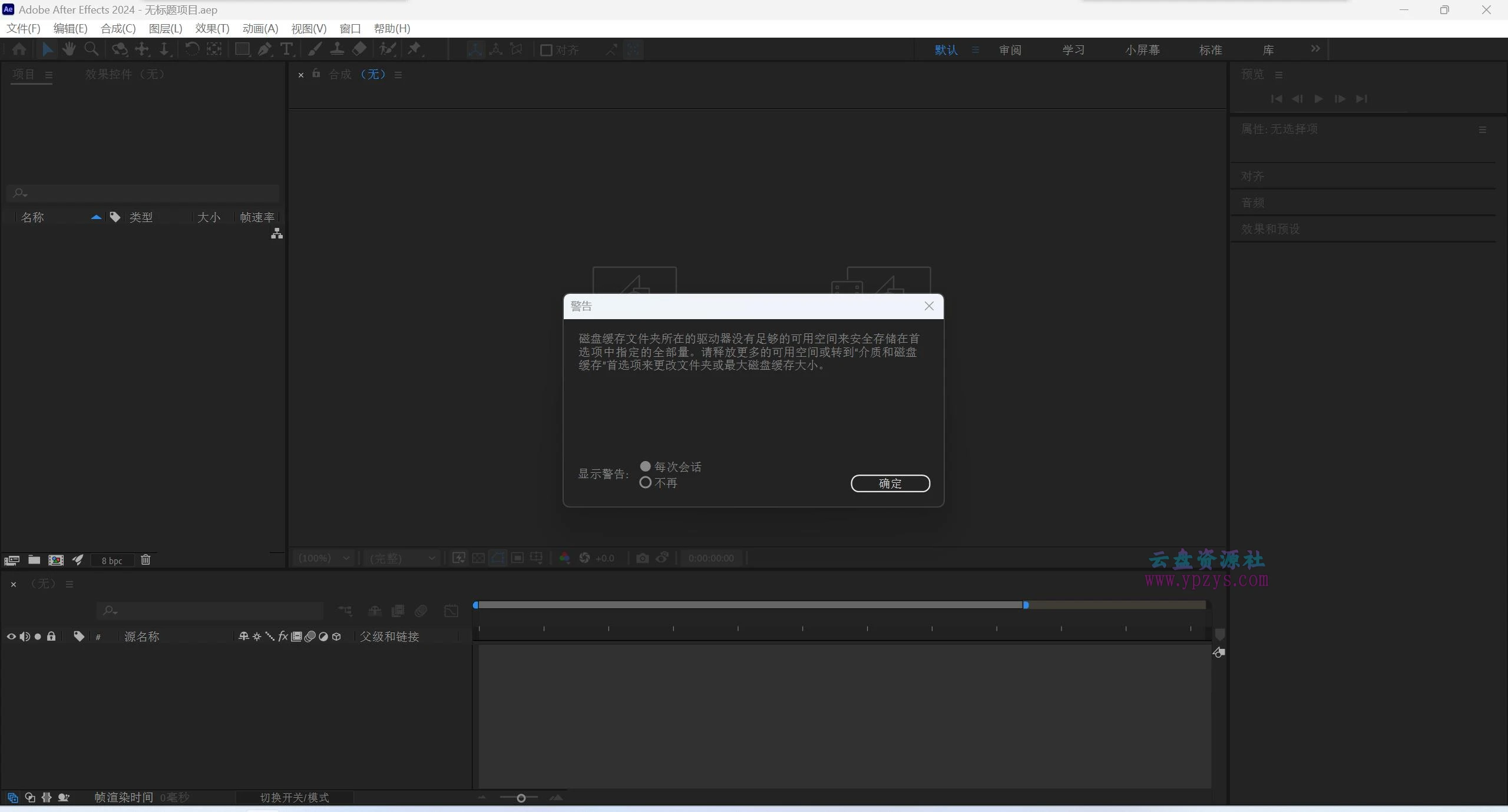Viewport: 1508px width, 812px height.
Task: Select the Hand tool
Action: coord(69,49)
